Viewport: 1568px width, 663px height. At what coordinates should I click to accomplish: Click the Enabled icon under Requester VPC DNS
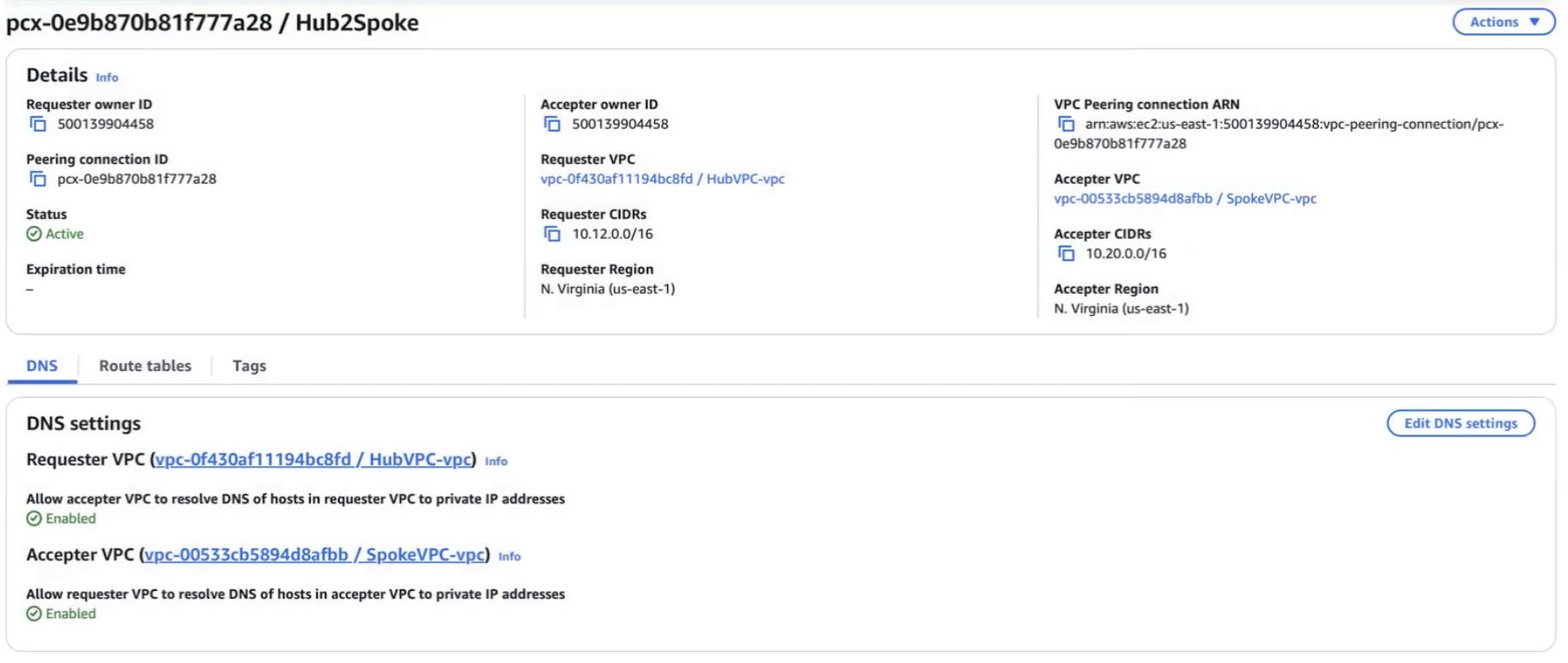pos(34,519)
